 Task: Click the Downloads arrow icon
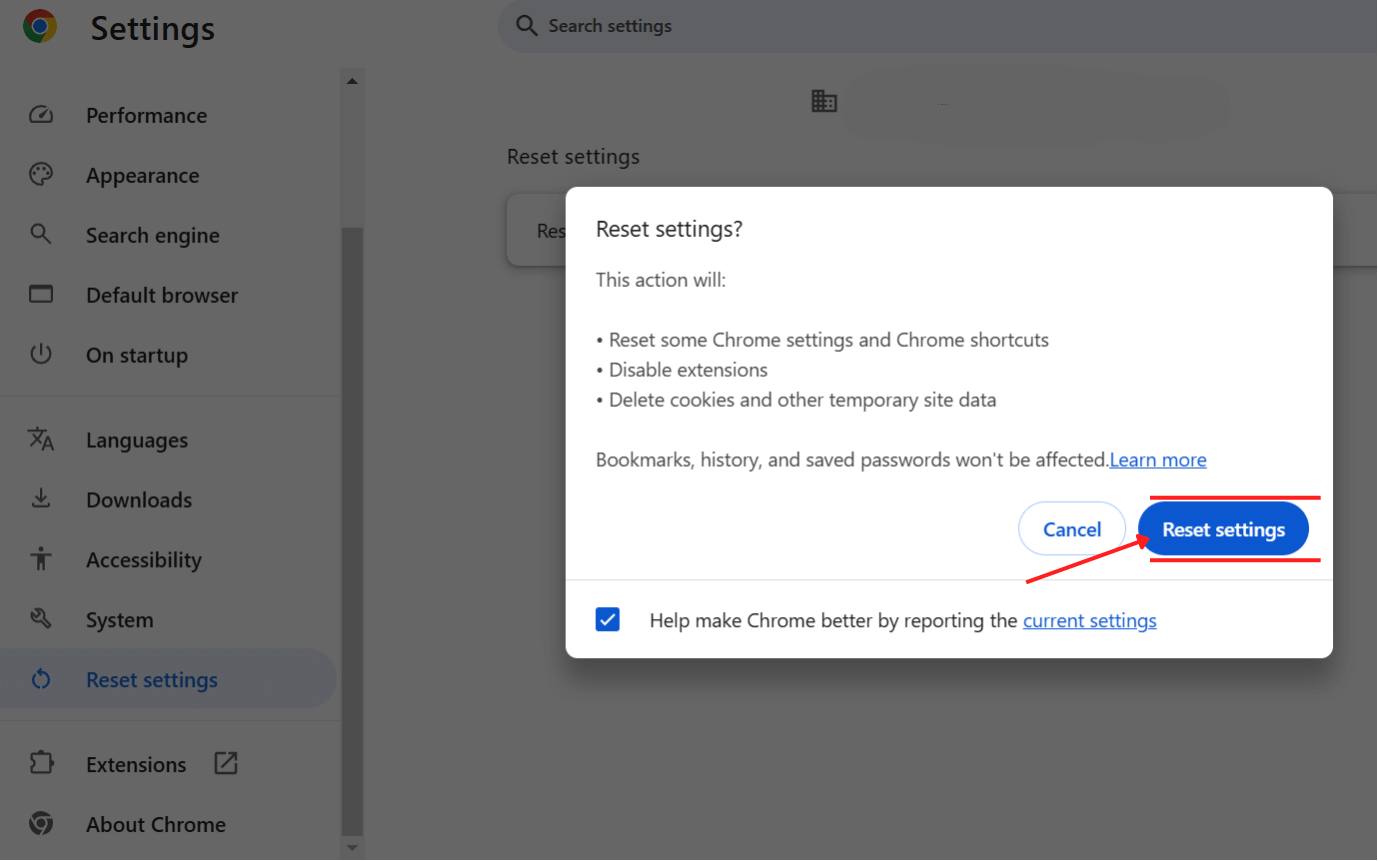[x=41, y=499]
